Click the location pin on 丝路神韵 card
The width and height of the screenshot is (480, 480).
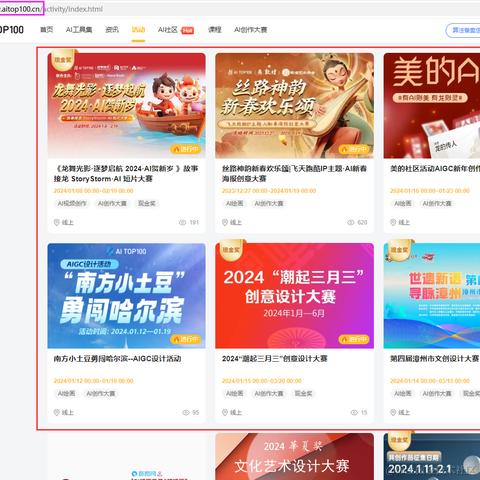click(225, 222)
